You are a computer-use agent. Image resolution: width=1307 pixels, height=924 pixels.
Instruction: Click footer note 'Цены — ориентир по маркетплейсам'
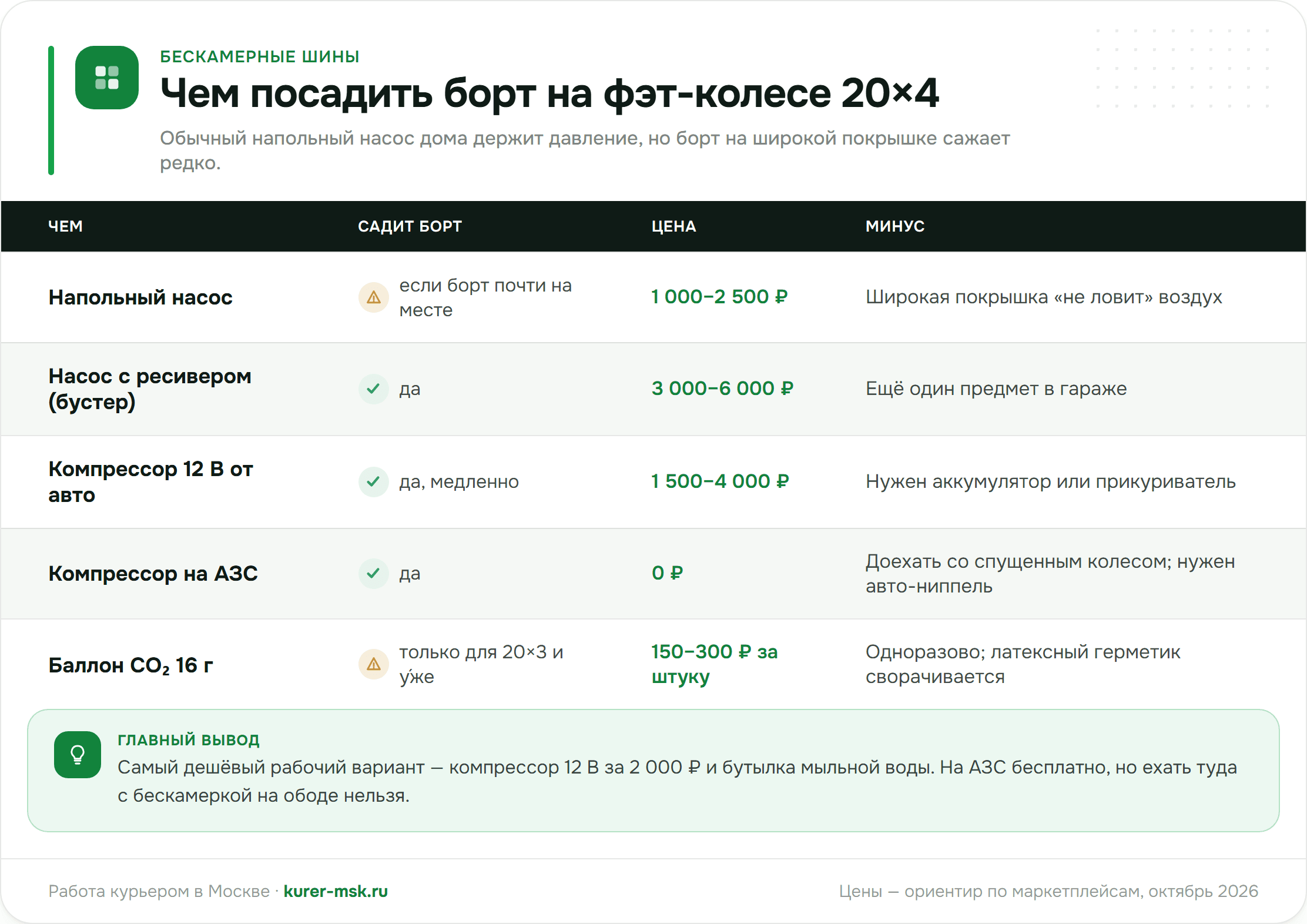1048,891
